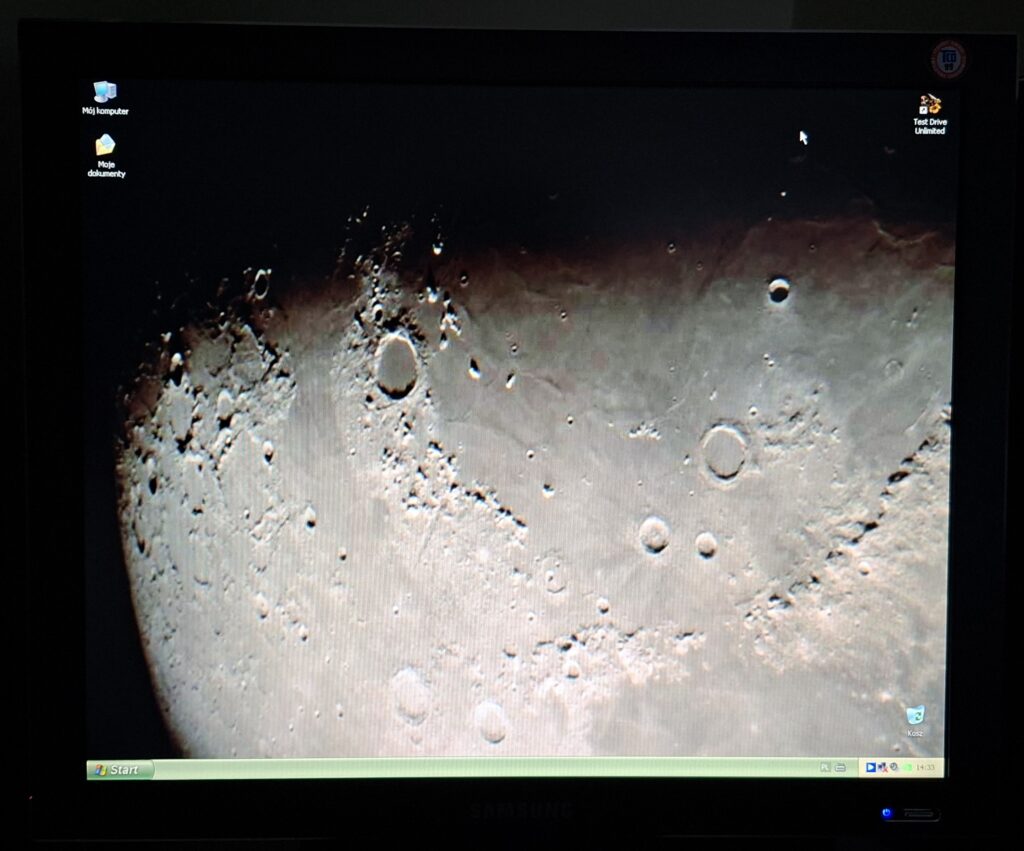Image resolution: width=1024 pixels, height=851 pixels.
Task: Click the large ringed crater on wallpaper
Action: (723, 452)
